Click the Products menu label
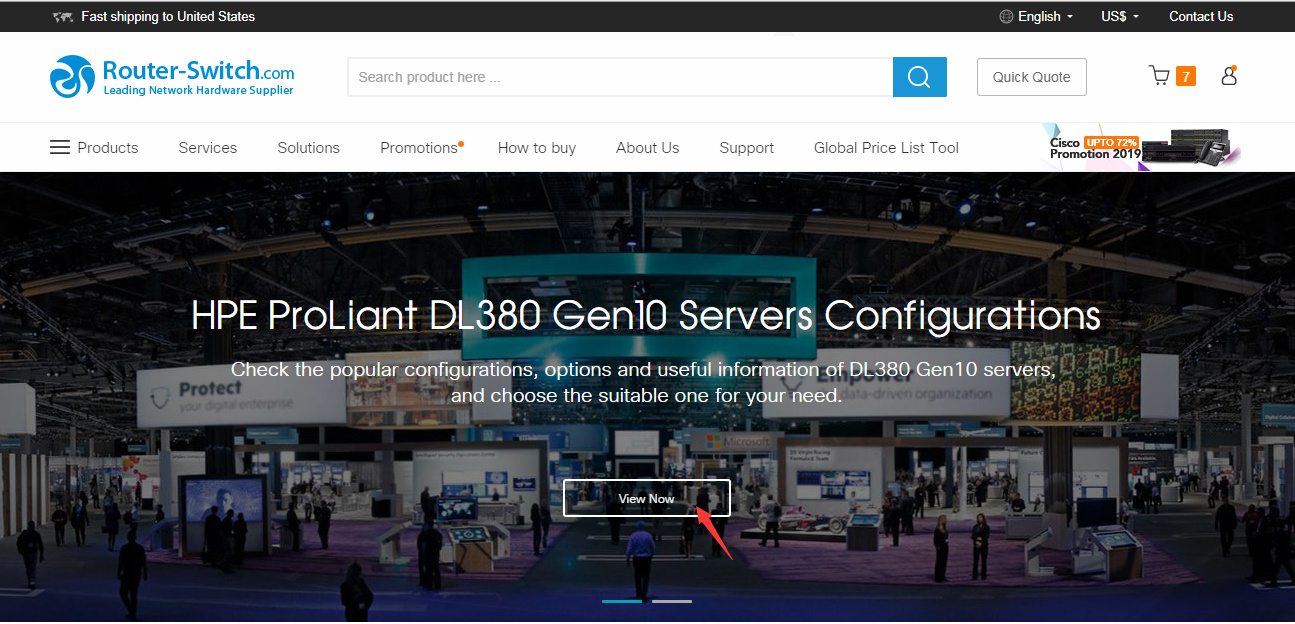The image size is (1295, 624). [x=108, y=147]
